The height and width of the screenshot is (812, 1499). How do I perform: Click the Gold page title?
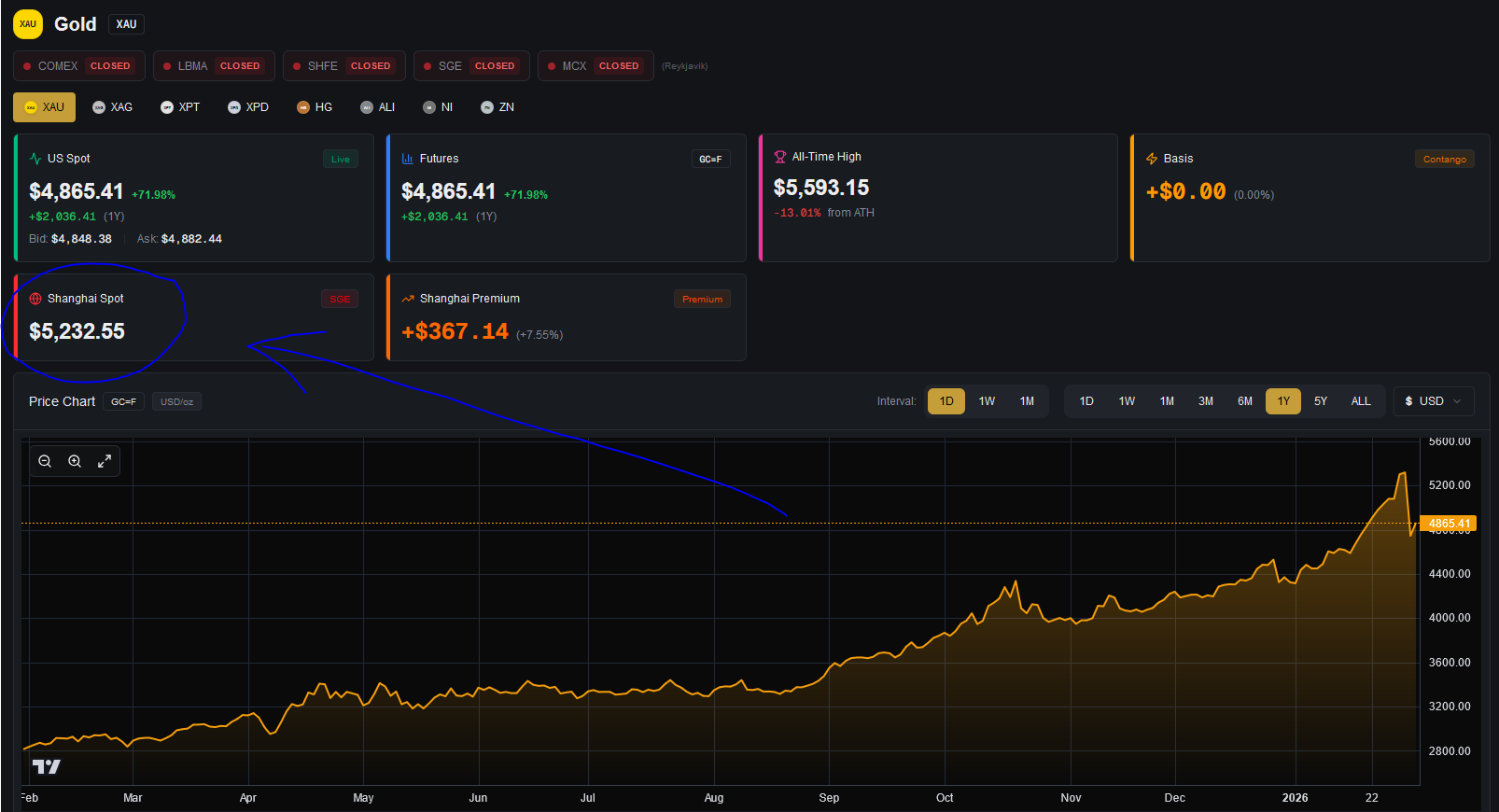click(76, 24)
